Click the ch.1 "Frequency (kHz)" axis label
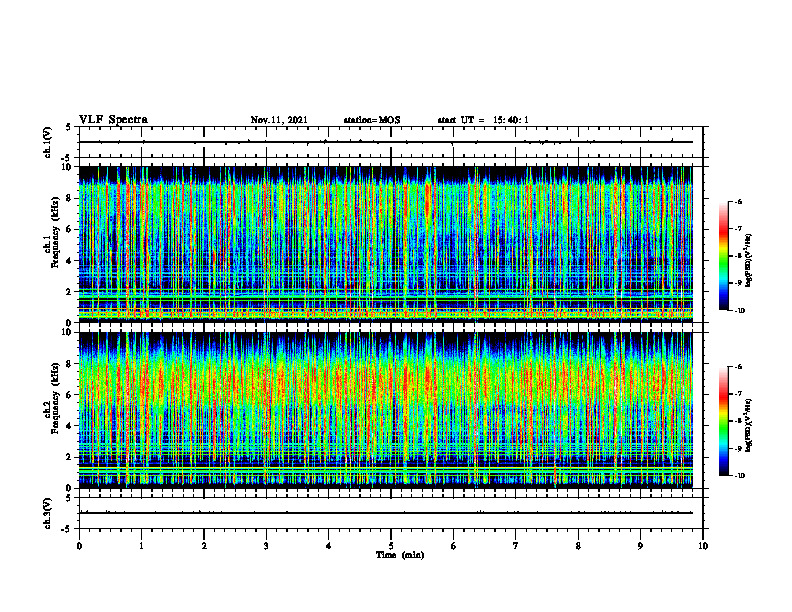Image resolution: width=792 pixels, height=612 pixels. point(56,232)
